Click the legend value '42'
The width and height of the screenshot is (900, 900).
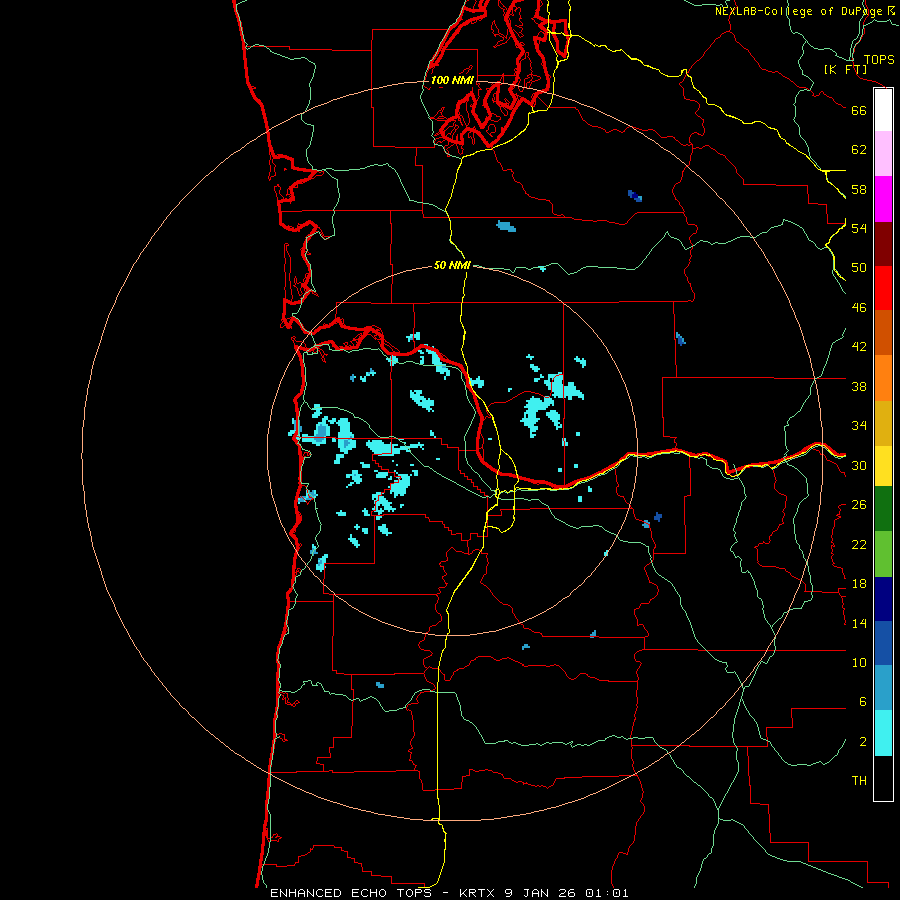click(x=859, y=347)
